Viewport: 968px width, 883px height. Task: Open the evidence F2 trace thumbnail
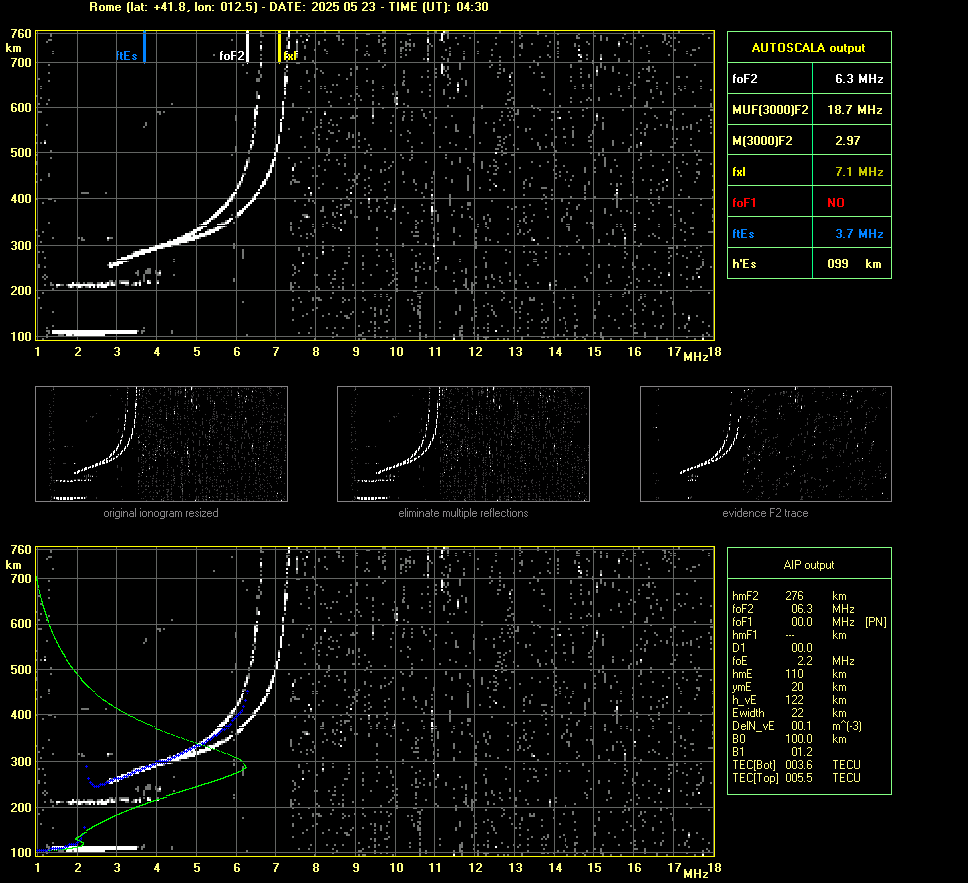(x=766, y=444)
